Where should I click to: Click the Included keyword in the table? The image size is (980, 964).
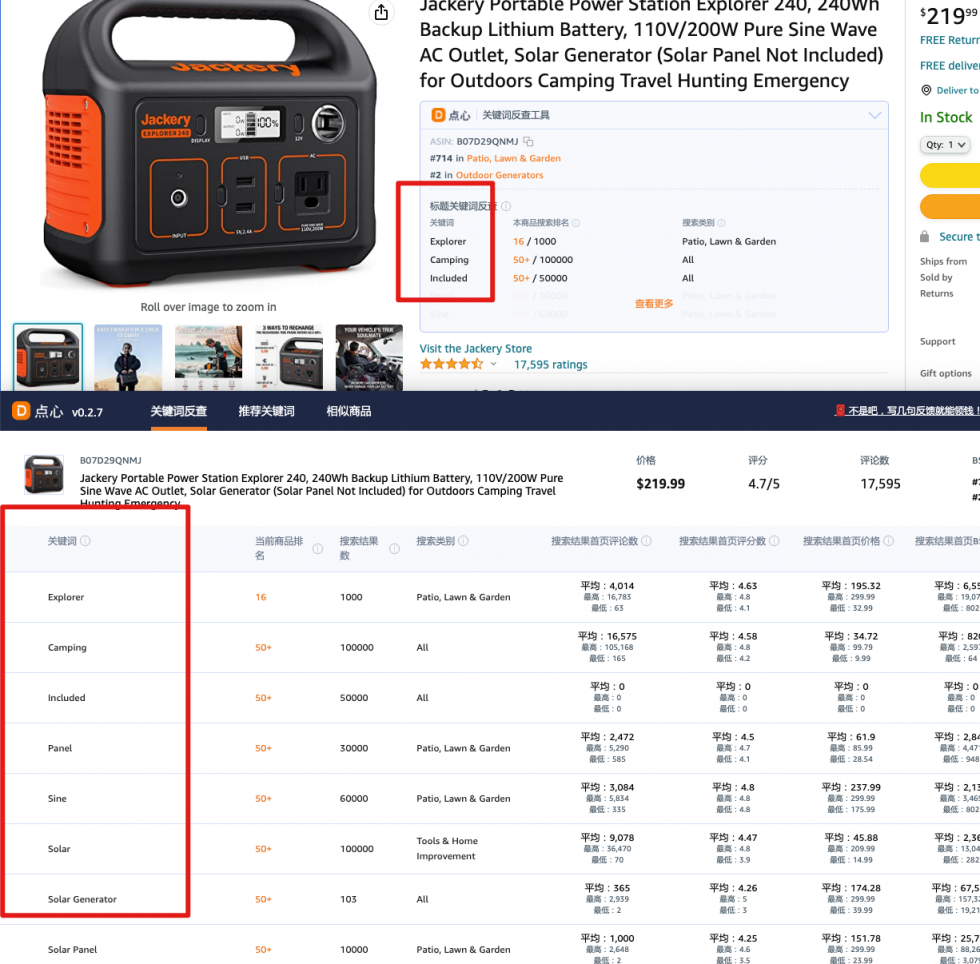click(x=66, y=698)
